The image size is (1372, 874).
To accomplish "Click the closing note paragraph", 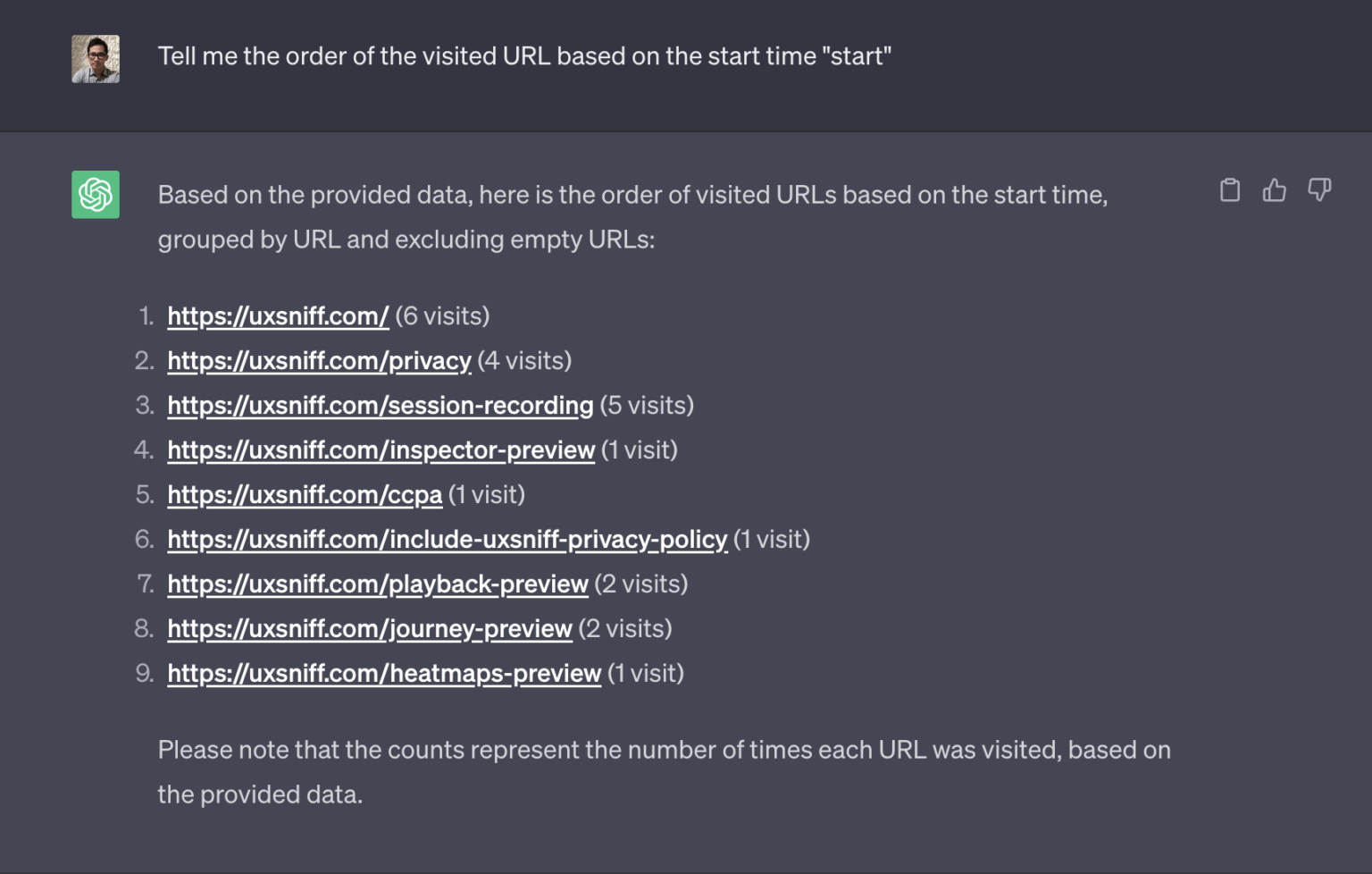I will click(664, 771).
